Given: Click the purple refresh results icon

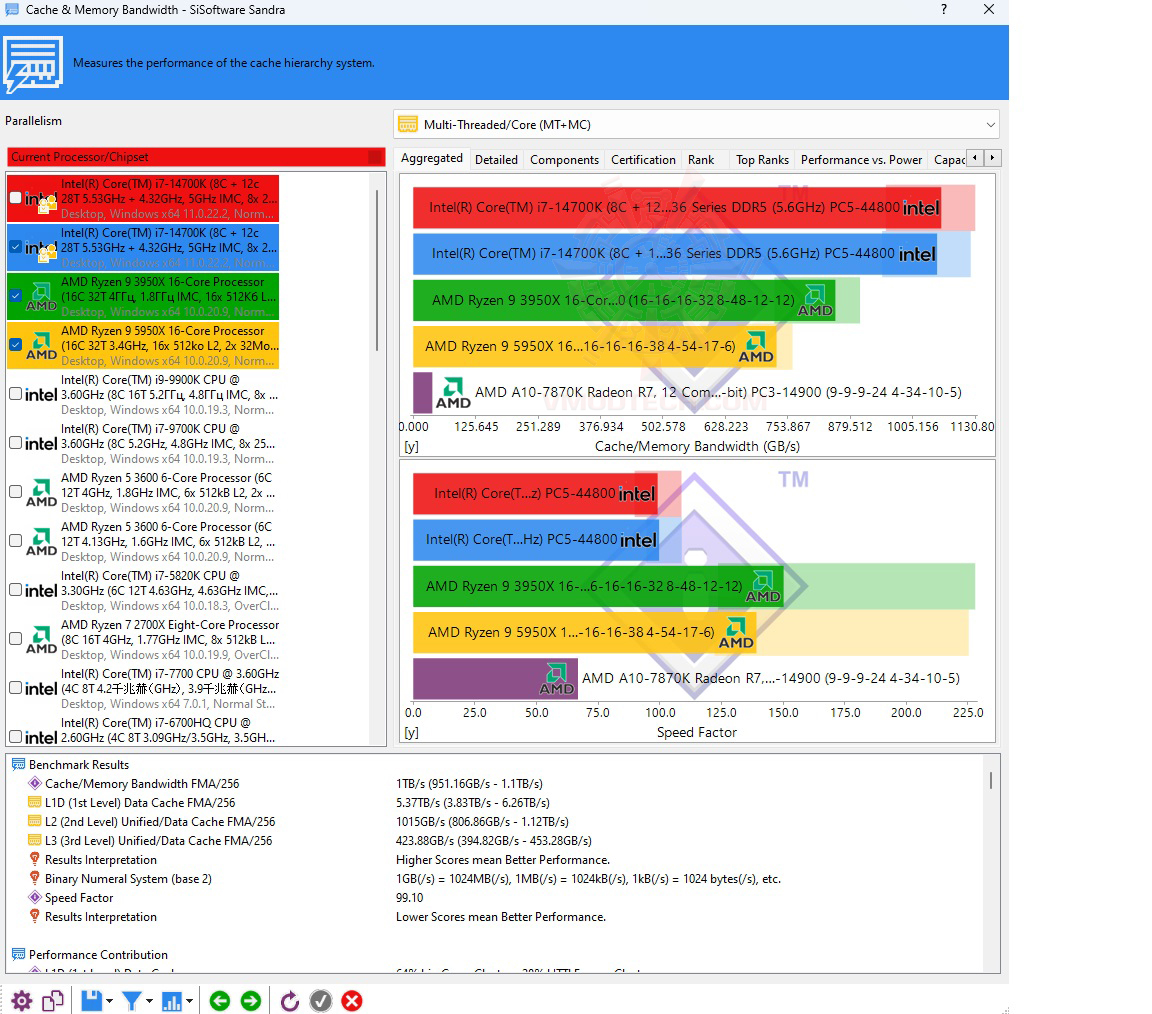Looking at the screenshot, I should pyautogui.click(x=289, y=1001).
